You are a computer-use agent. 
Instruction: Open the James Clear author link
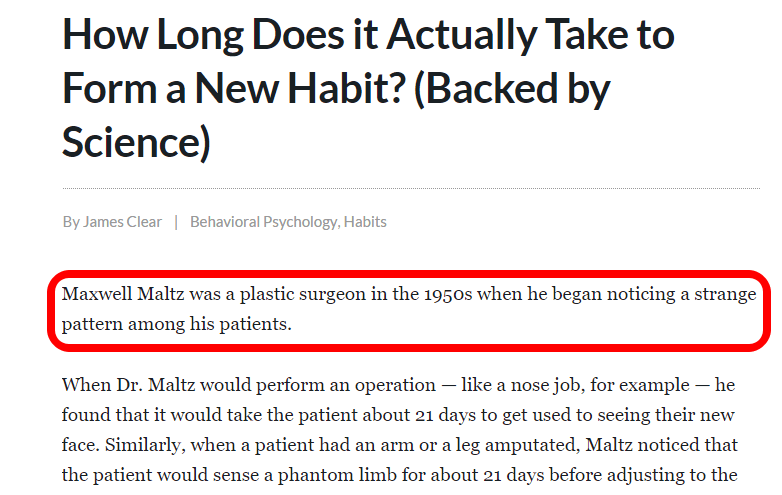coord(122,222)
